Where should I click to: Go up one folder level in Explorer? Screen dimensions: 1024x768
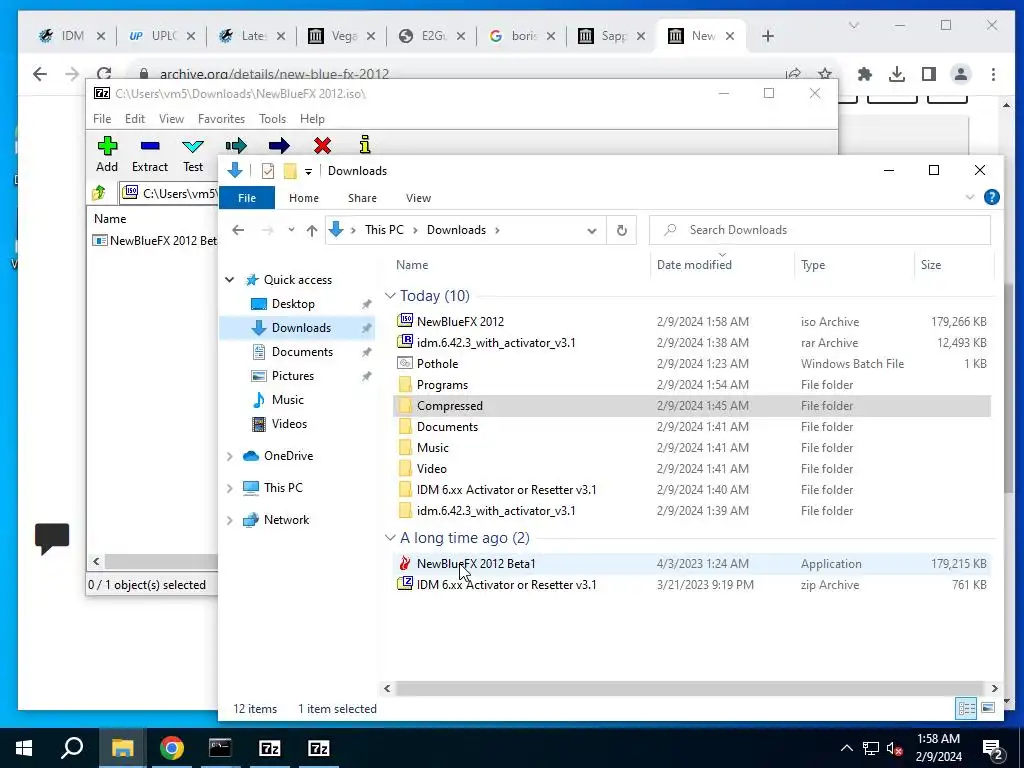312,230
